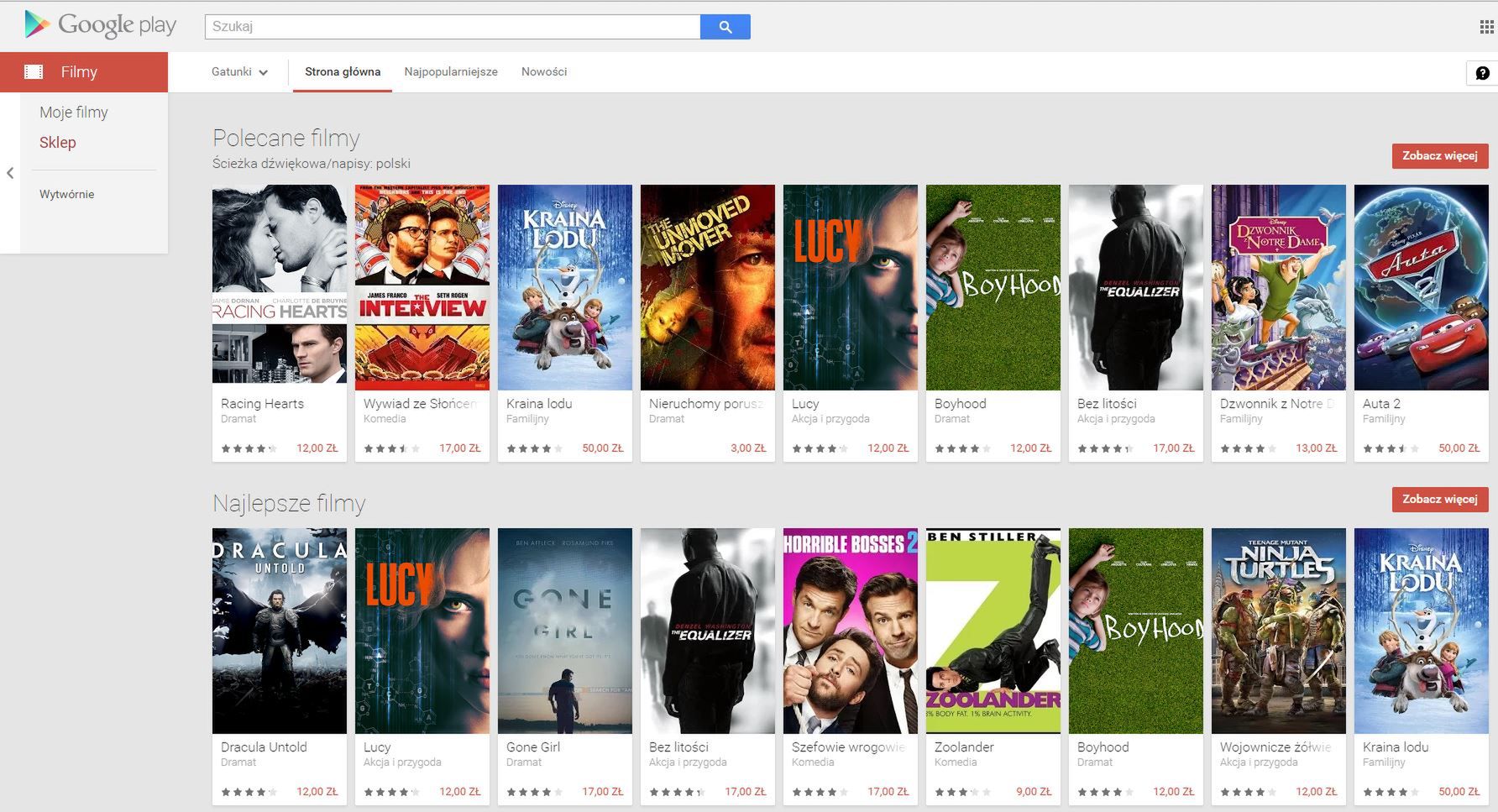Click Gone Girl price 17,00 zł
The image size is (1498, 812).
[602, 792]
